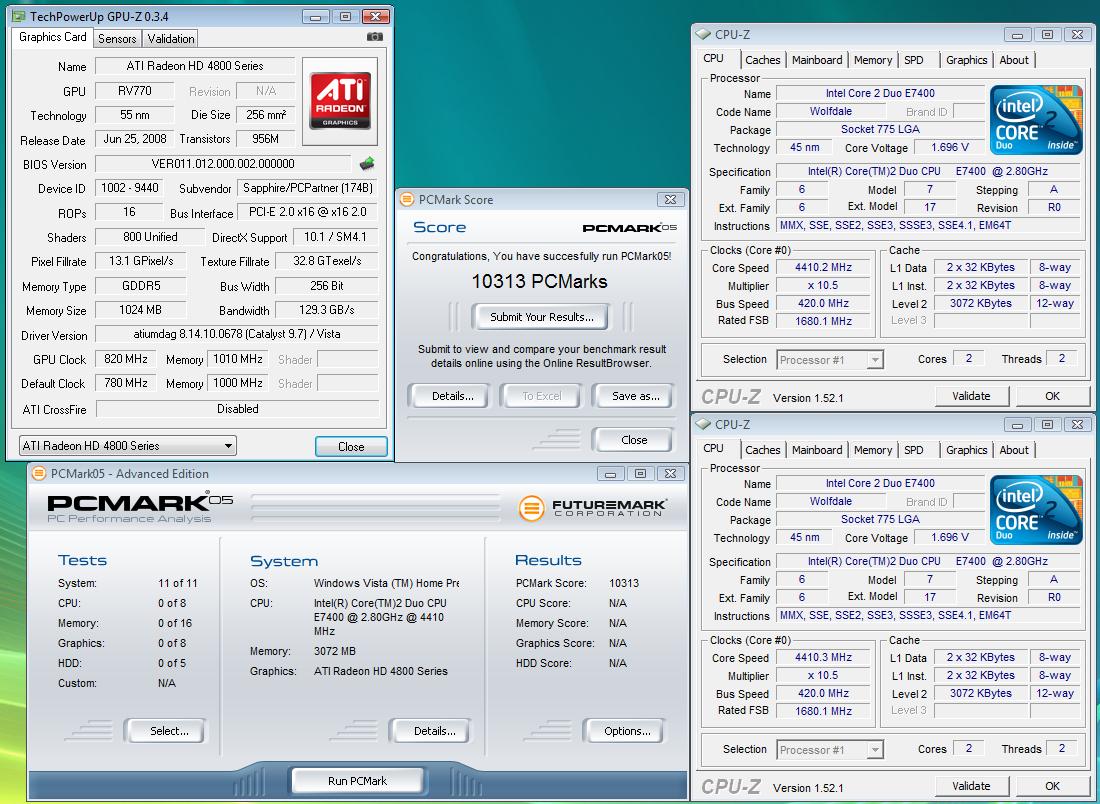Click the Memory Size 1024 MB field

[x=140, y=310]
